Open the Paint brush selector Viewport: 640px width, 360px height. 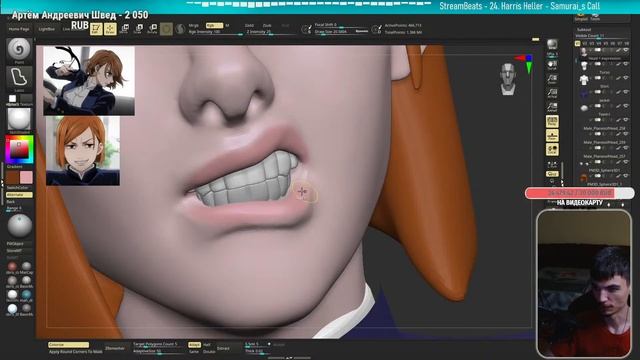pos(19,51)
